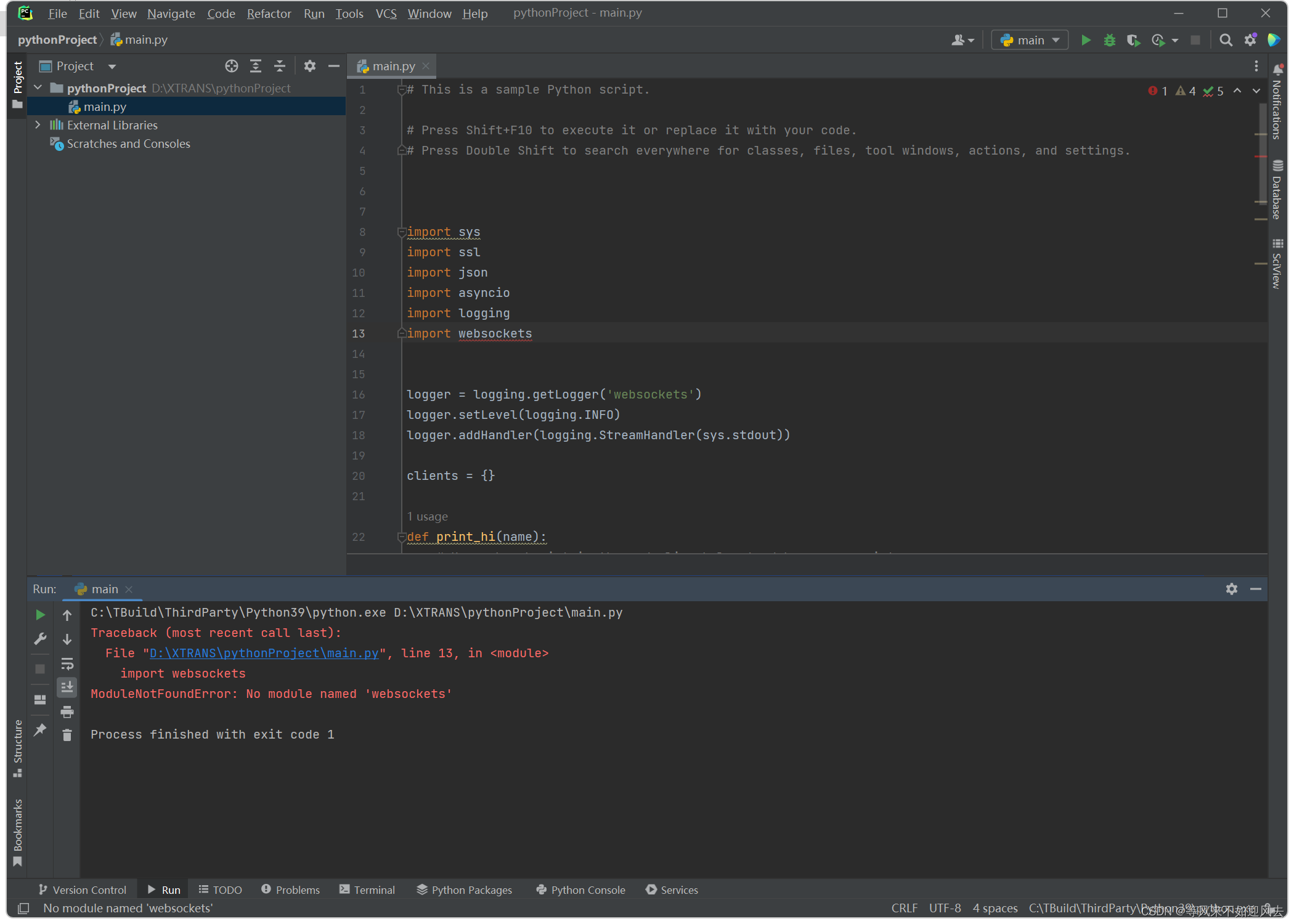Fold the print_hi function at line 22

pyautogui.click(x=401, y=537)
